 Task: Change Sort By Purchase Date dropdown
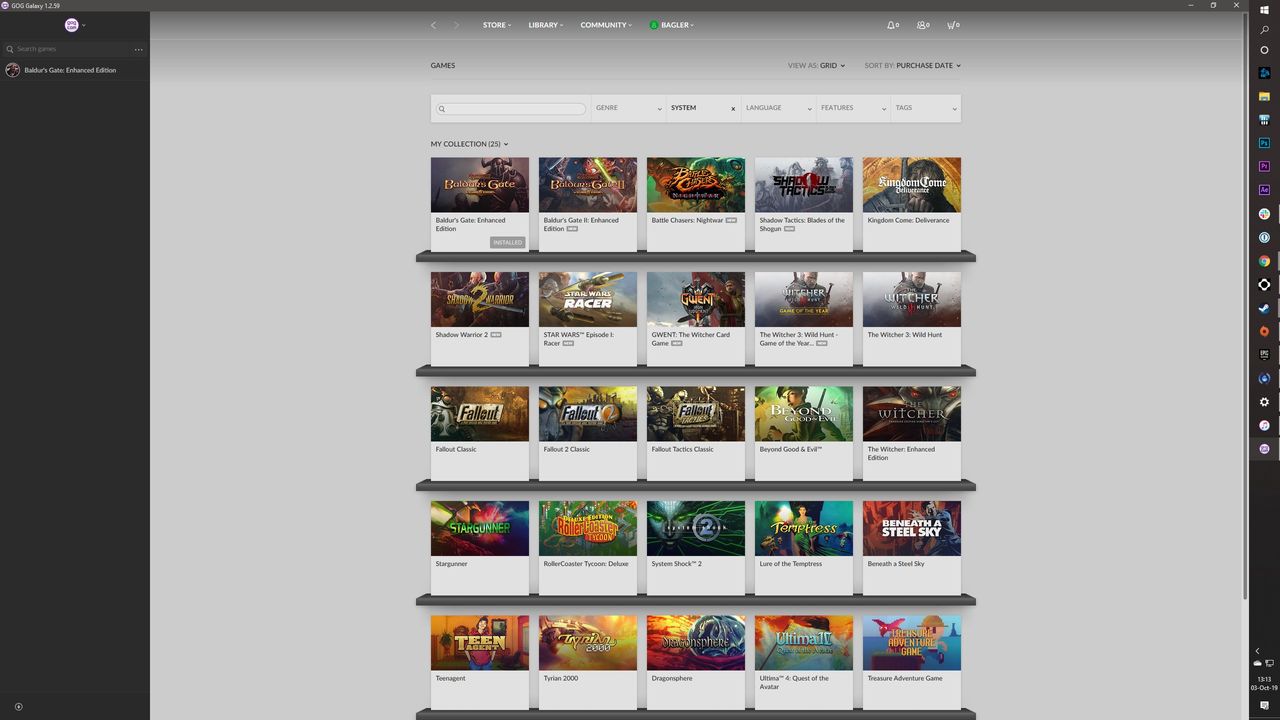tap(929, 66)
